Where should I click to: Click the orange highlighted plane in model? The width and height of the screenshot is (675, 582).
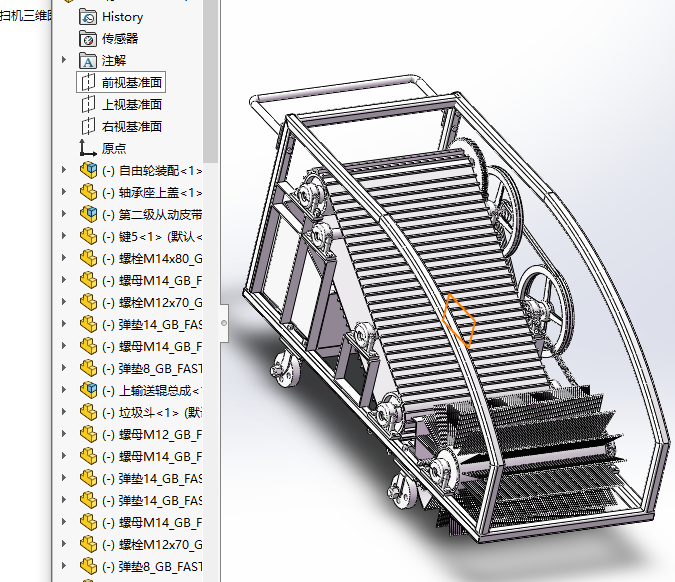point(459,321)
